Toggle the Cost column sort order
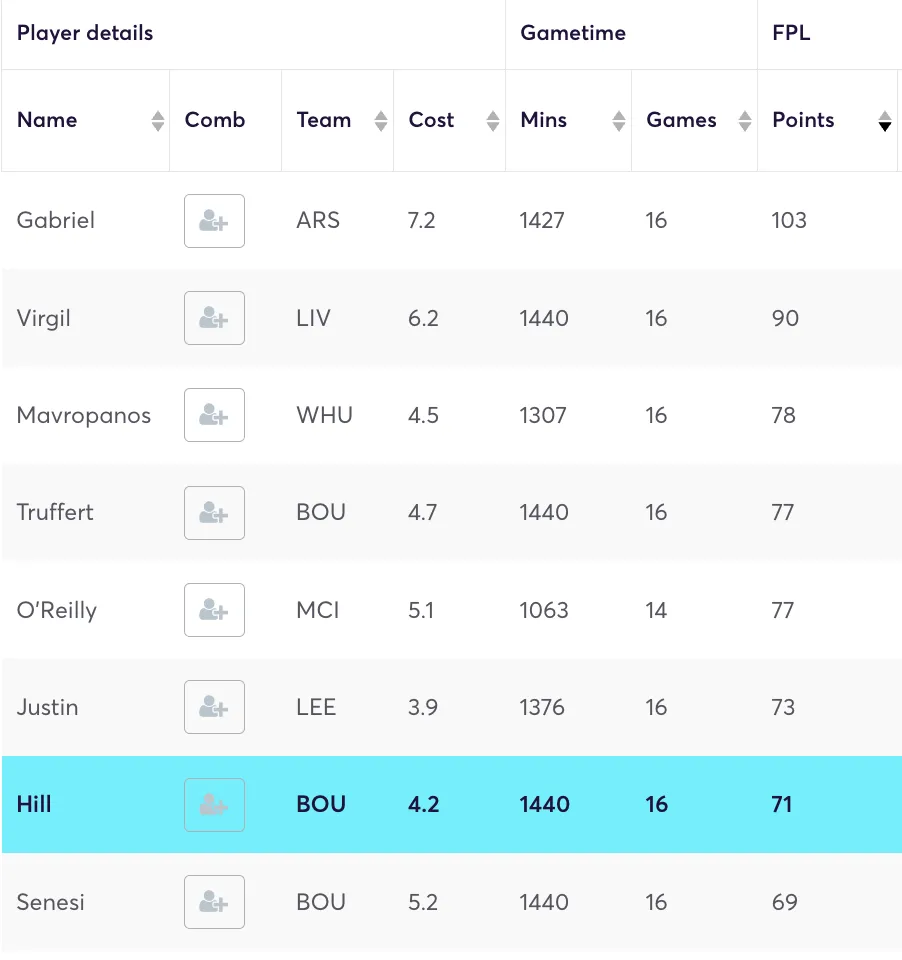Image resolution: width=902 pixels, height=960 pixels. coord(492,120)
